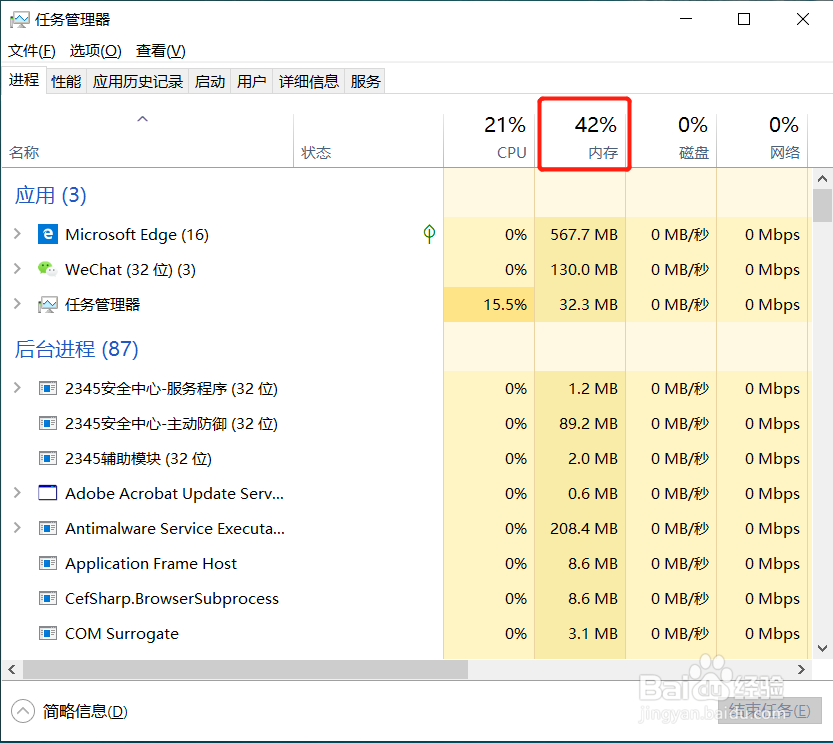Click the 简略信息(D) link
The image size is (833, 743).
[85, 711]
